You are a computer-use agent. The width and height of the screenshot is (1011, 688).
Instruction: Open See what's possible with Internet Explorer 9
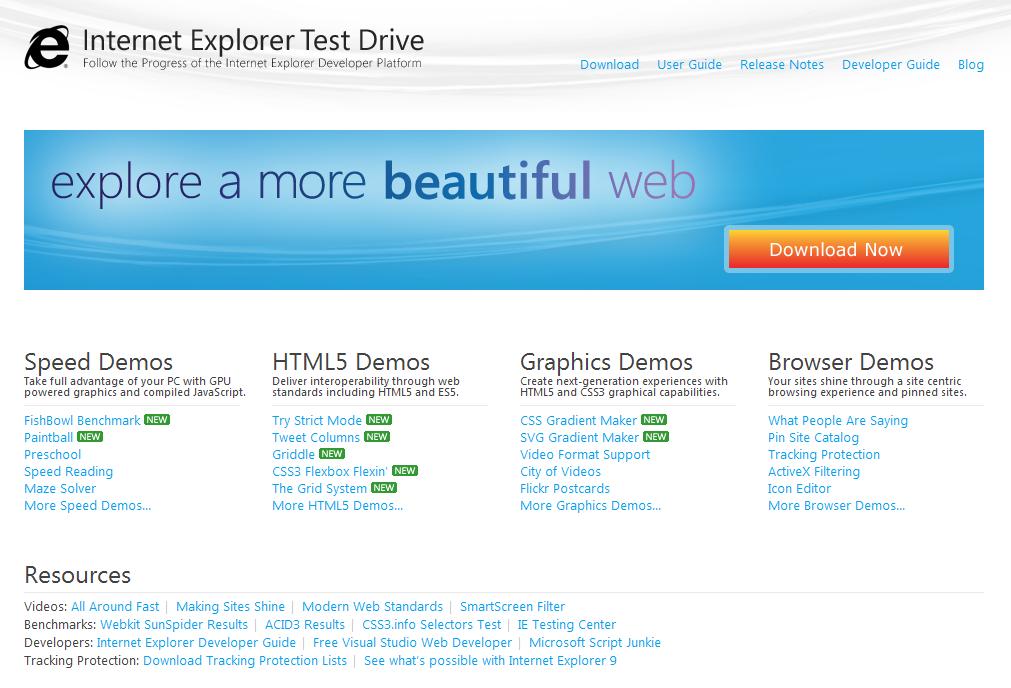[x=490, y=661]
